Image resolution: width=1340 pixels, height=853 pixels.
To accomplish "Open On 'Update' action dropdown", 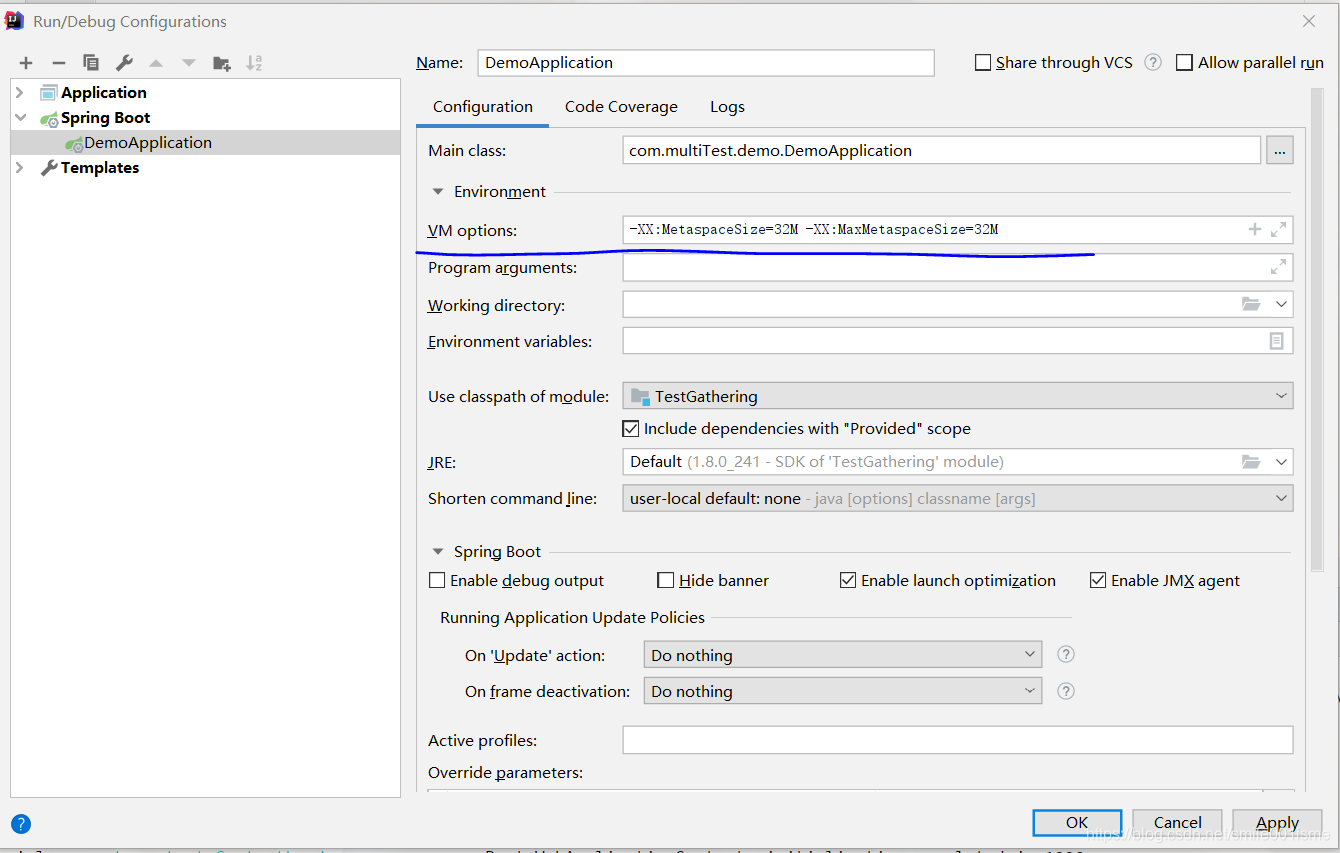I will click(843, 655).
